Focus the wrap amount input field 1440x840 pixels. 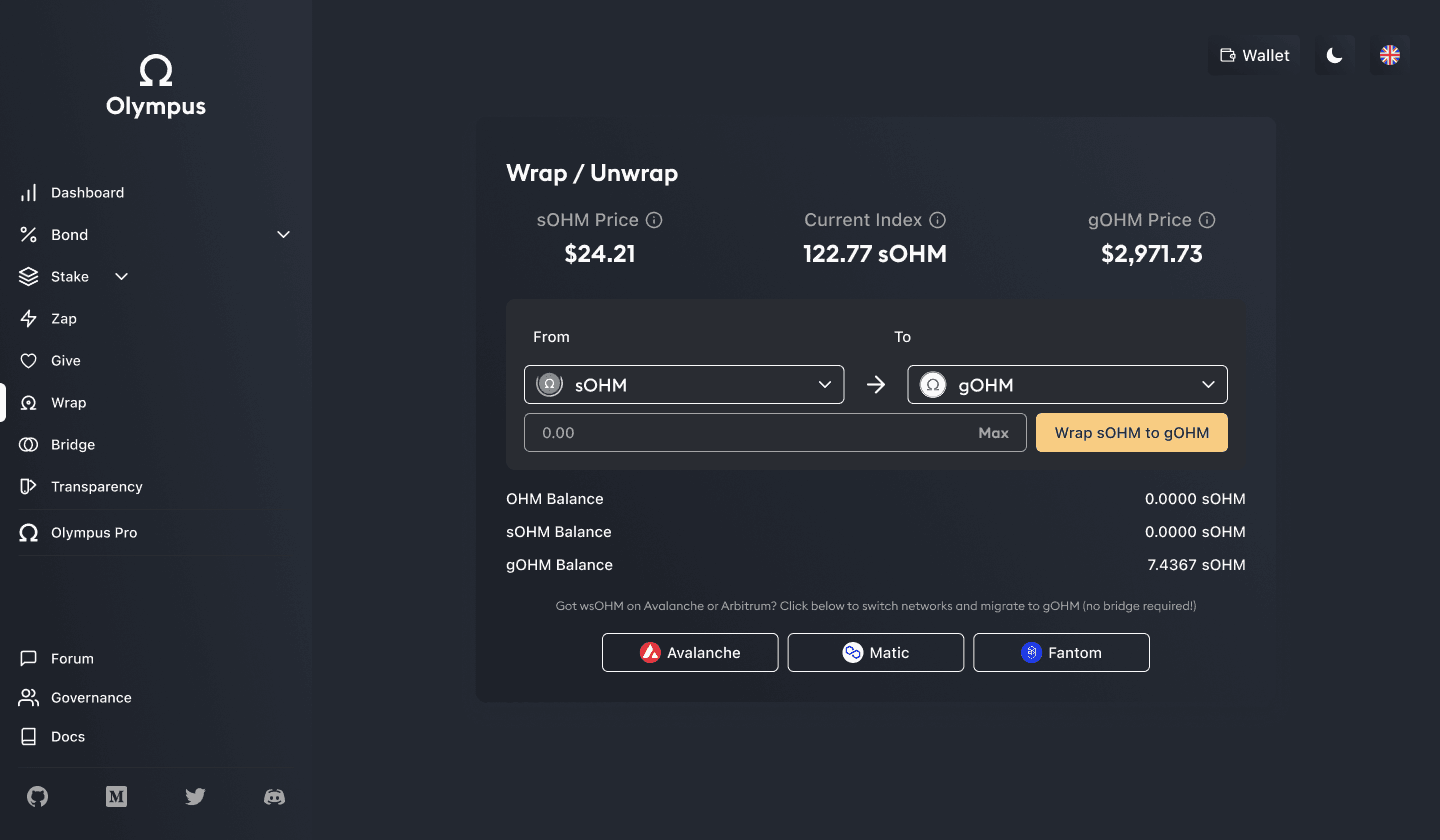pos(775,433)
